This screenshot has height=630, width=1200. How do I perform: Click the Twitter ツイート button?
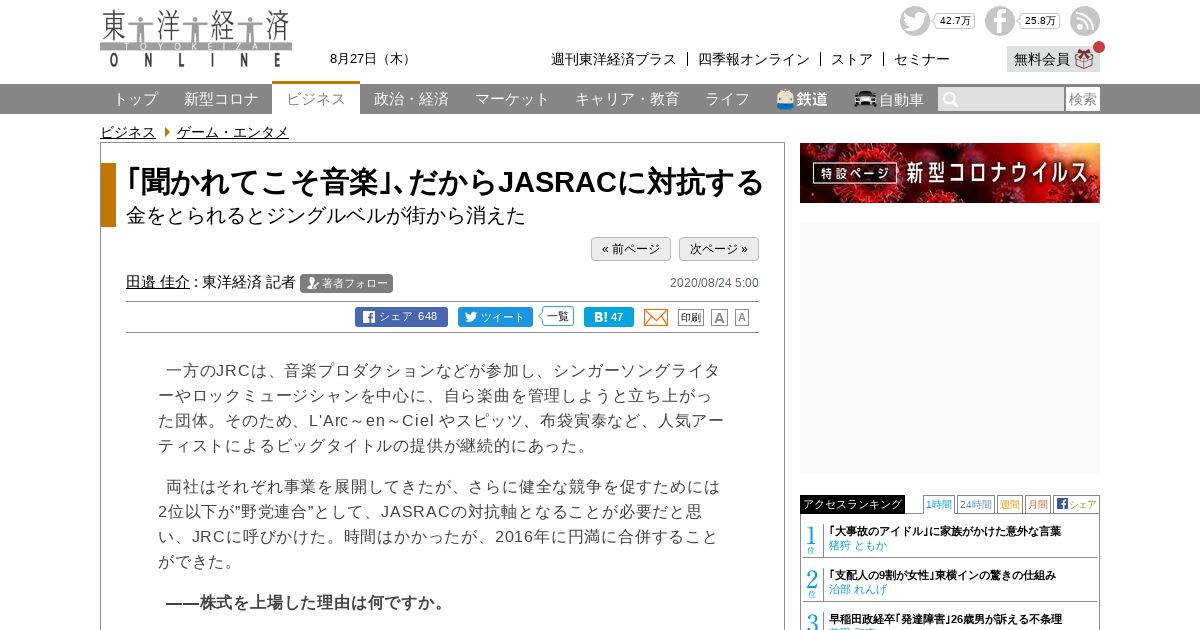point(495,317)
